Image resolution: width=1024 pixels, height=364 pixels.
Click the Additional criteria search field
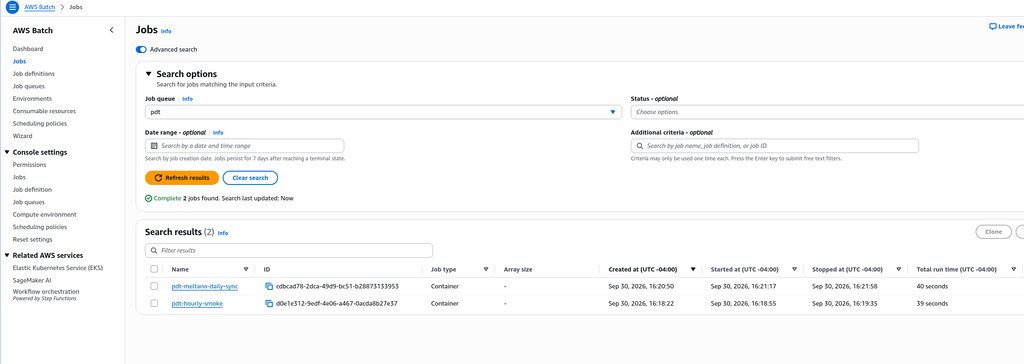pos(775,146)
